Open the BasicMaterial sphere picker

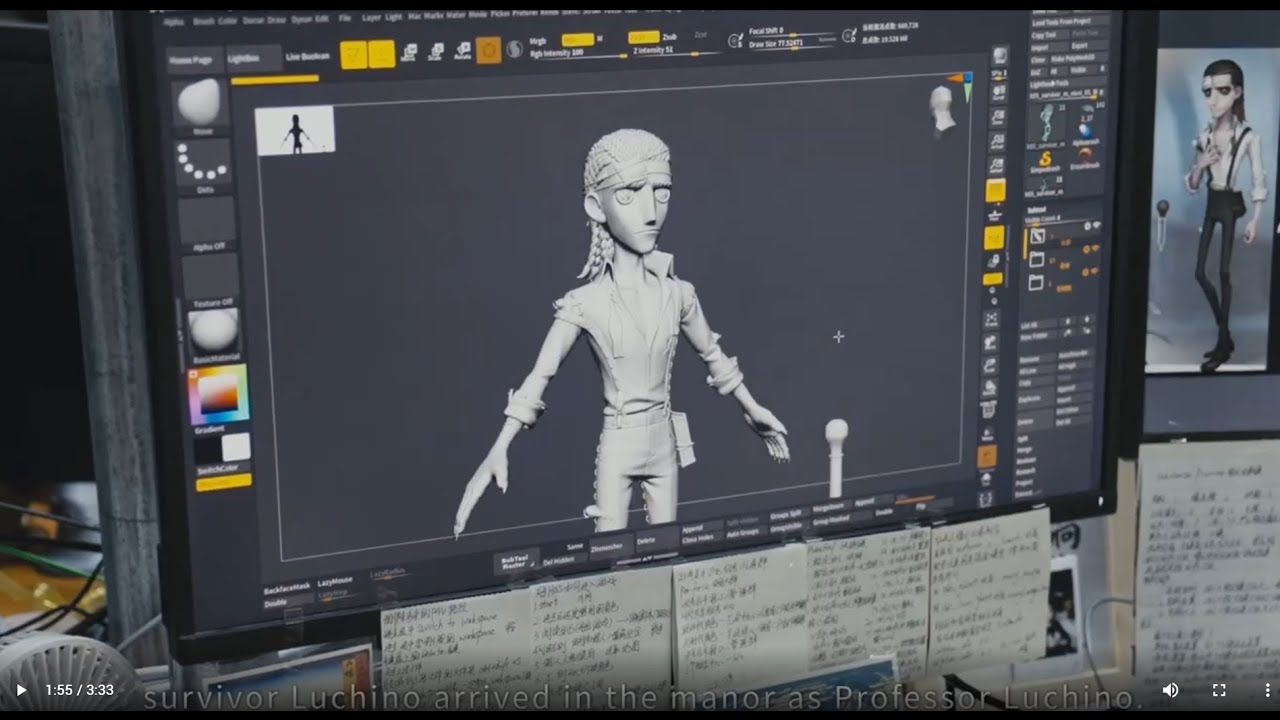click(214, 335)
